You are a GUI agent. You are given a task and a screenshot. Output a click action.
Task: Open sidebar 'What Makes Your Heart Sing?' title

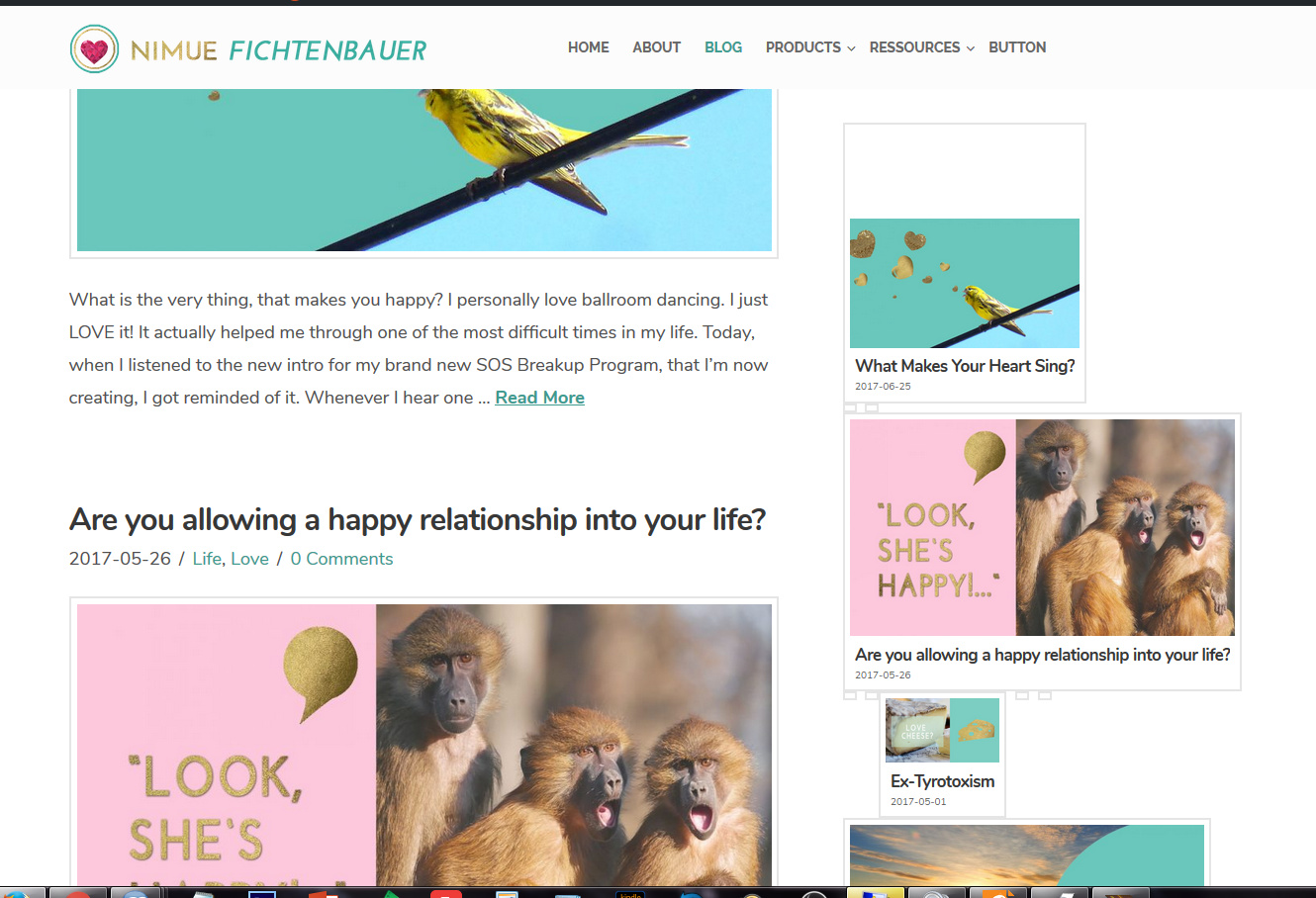[x=965, y=366]
